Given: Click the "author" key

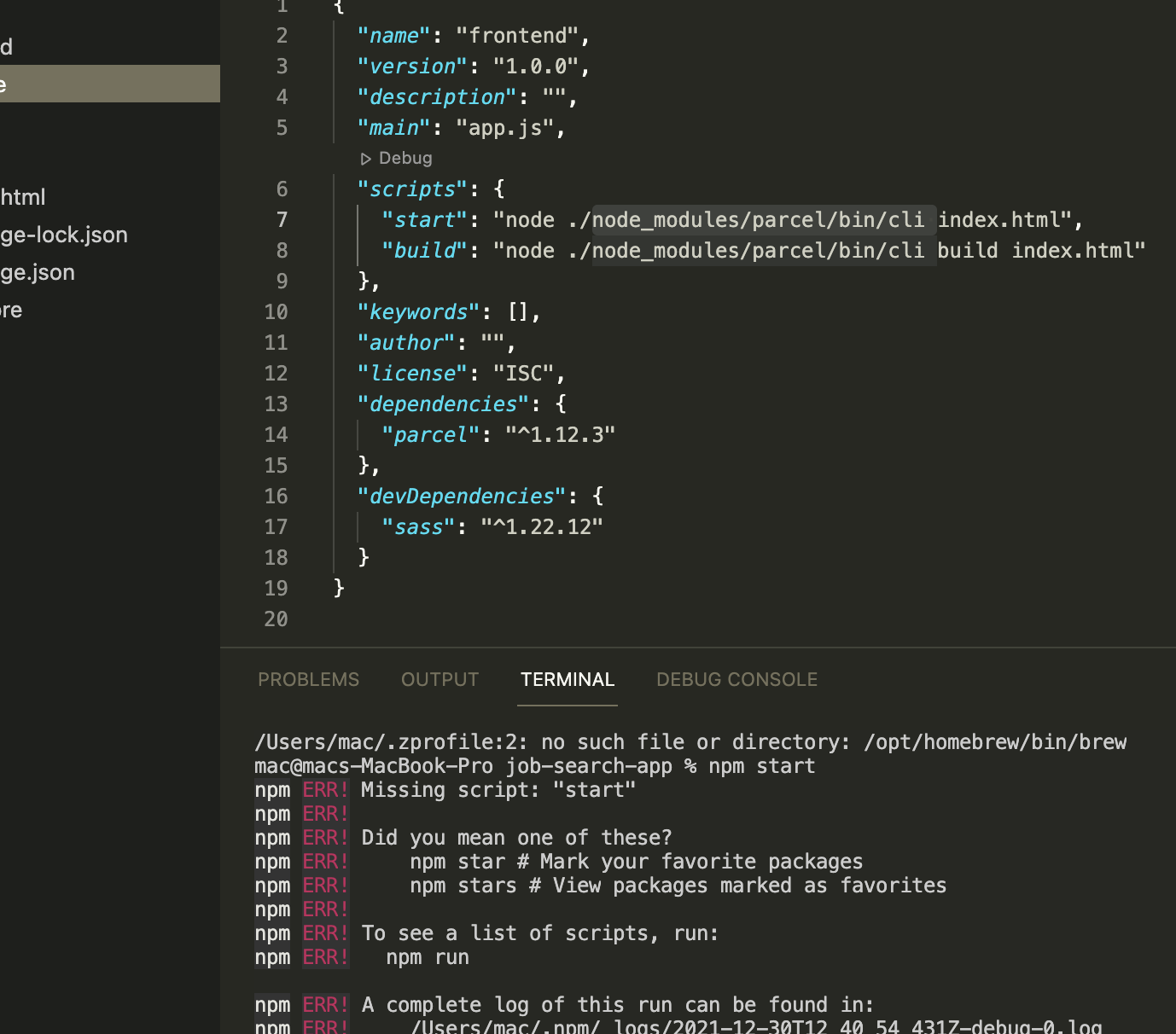Looking at the screenshot, I should click(x=407, y=343).
